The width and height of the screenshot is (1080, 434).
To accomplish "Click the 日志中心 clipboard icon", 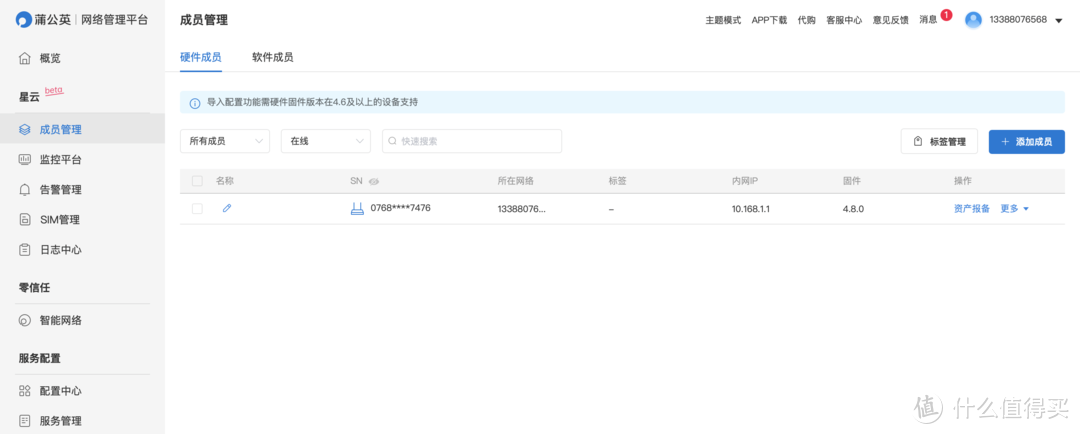I will tap(25, 249).
